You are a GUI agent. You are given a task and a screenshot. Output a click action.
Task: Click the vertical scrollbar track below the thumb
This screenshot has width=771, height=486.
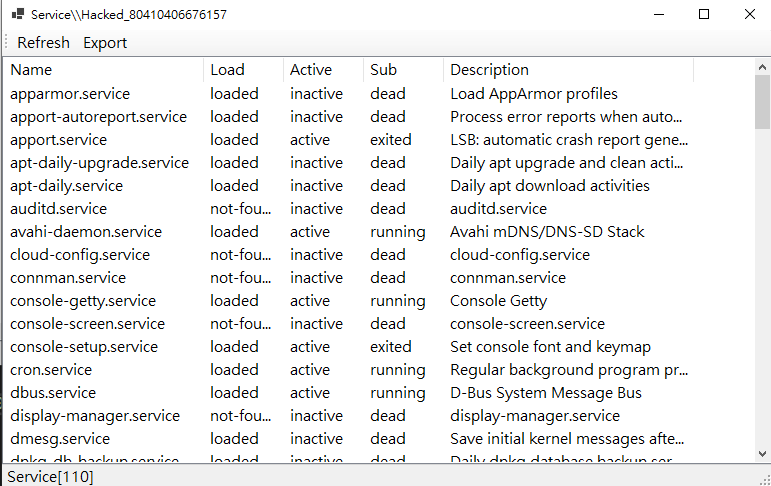(x=762, y=300)
